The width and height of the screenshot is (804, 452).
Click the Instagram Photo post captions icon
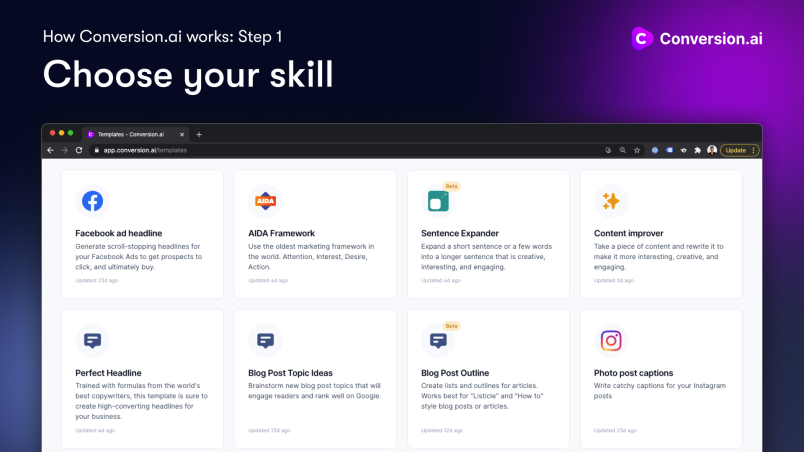tap(611, 340)
